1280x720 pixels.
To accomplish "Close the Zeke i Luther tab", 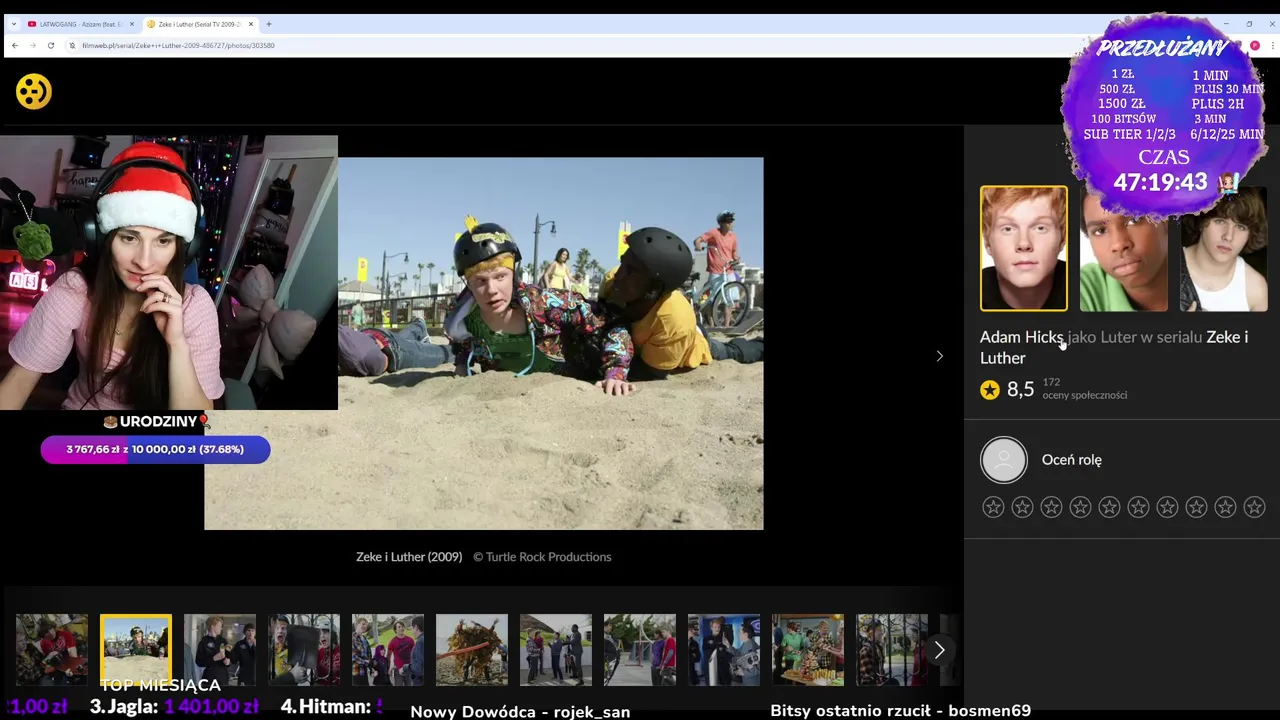I will (x=251, y=24).
